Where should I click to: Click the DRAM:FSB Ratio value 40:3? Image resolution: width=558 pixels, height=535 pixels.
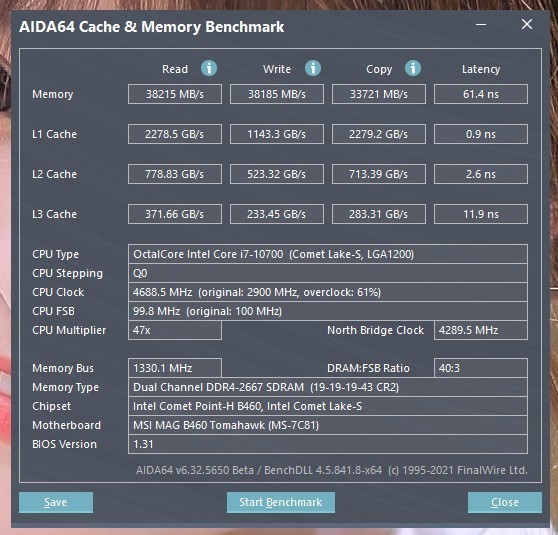point(481,368)
